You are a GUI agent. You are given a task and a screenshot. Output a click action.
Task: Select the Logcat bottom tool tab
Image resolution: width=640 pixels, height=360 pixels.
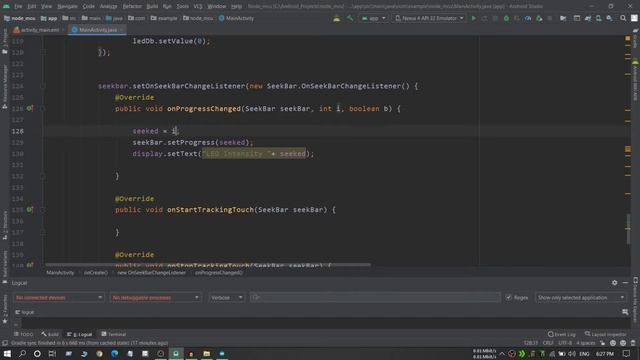[80, 334]
